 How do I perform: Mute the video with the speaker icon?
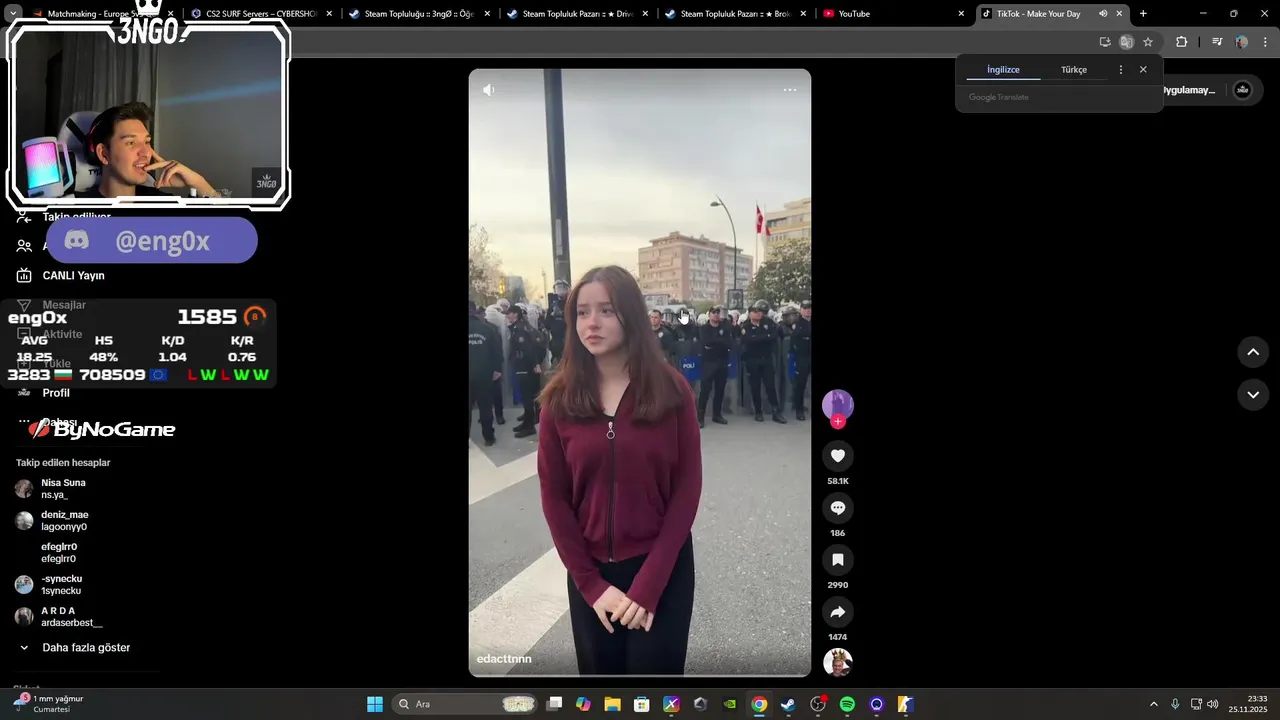(488, 90)
